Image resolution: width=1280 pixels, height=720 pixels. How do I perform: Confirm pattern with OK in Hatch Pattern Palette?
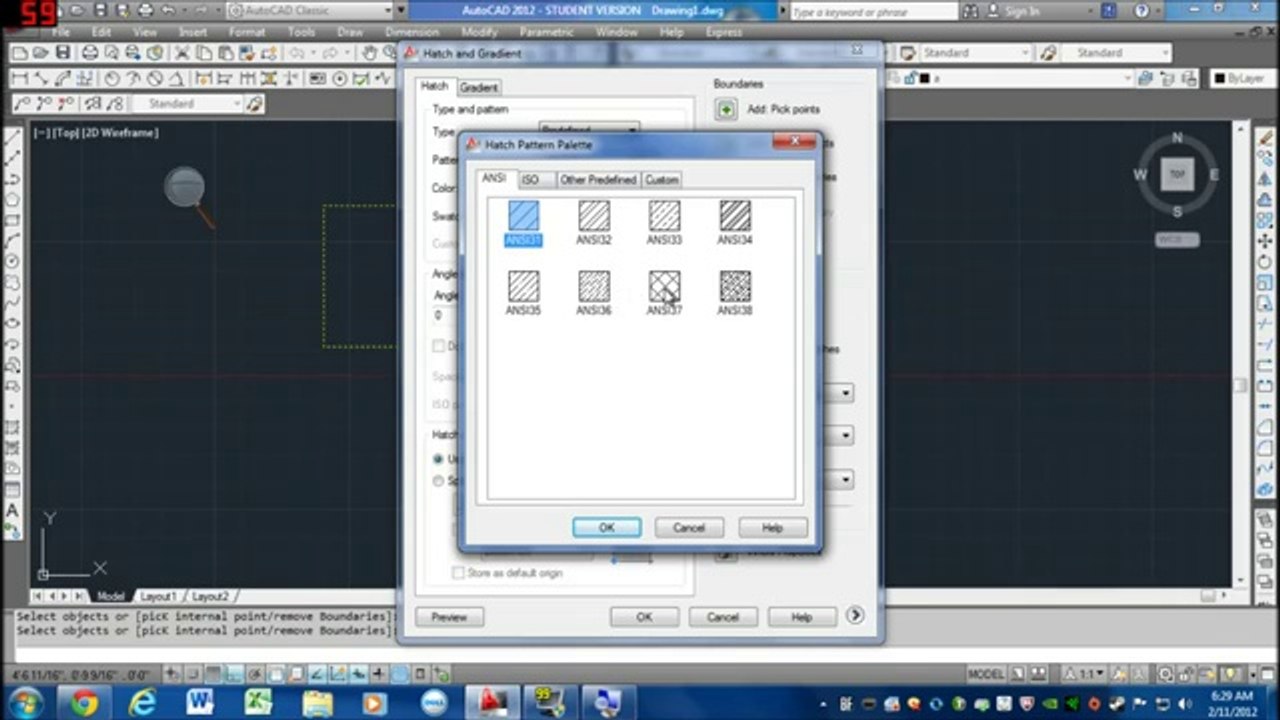click(607, 527)
